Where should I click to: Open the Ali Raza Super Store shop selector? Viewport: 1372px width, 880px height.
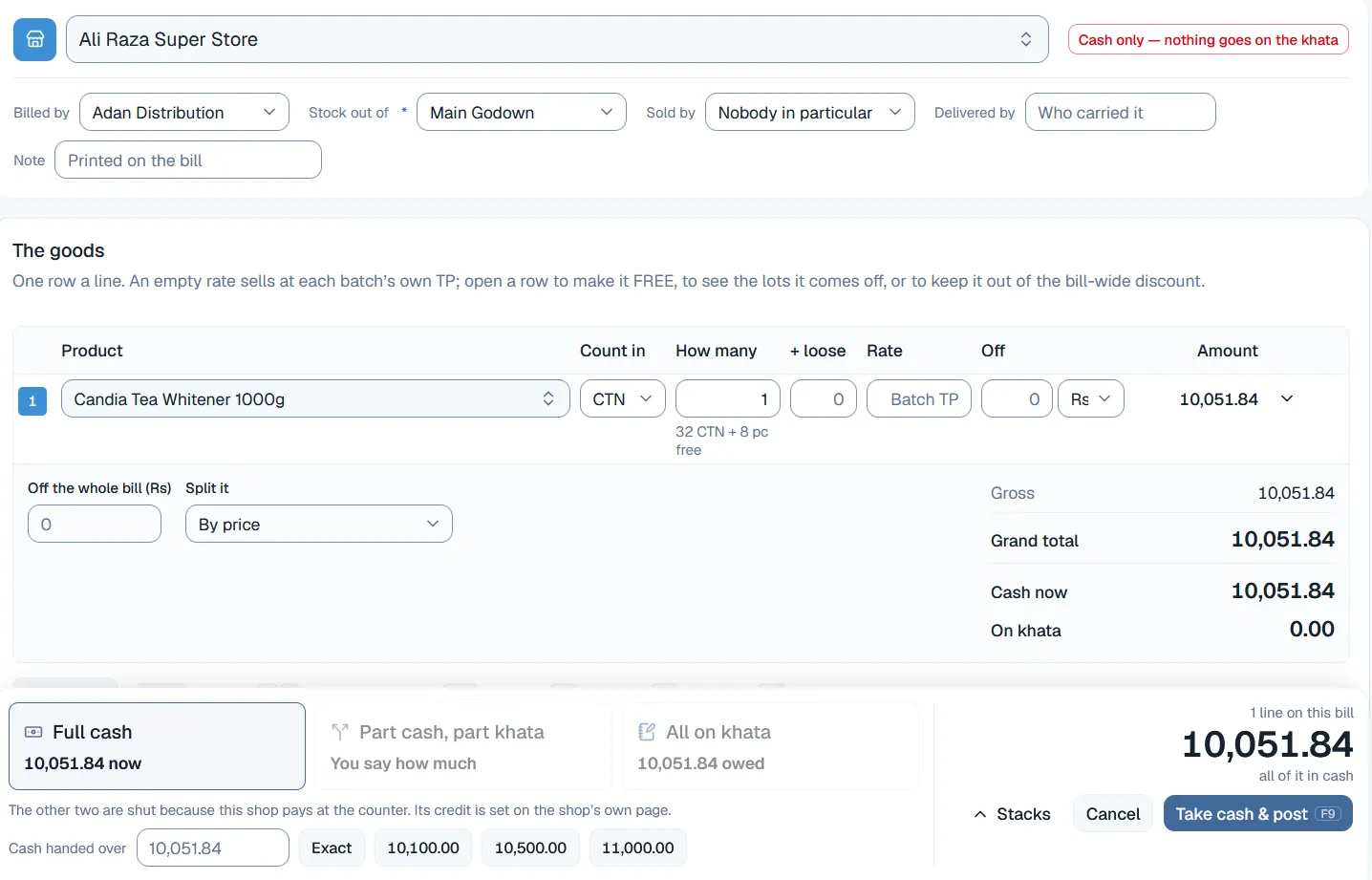(557, 39)
